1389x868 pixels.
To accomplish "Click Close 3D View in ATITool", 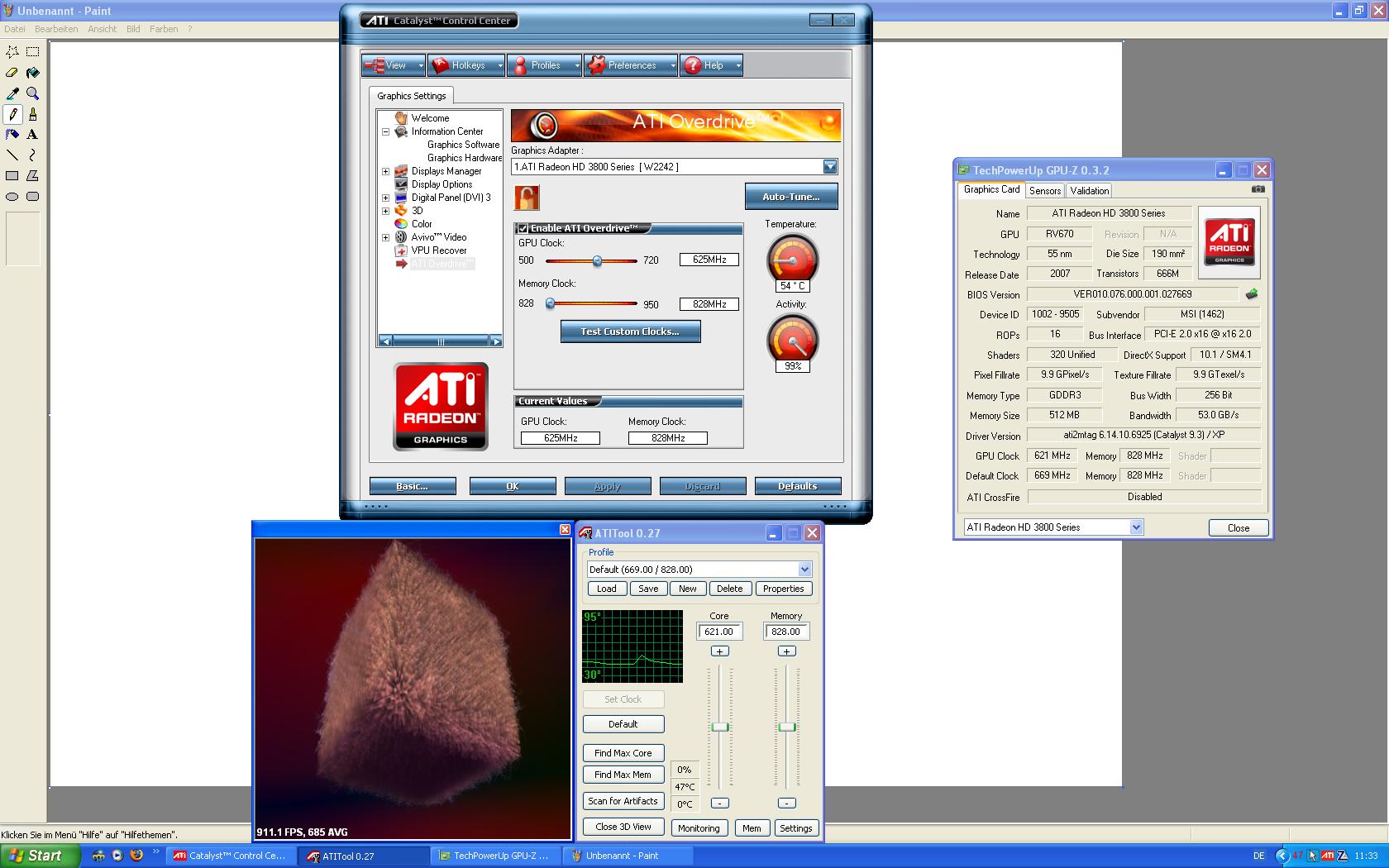I will pyautogui.click(x=623, y=827).
